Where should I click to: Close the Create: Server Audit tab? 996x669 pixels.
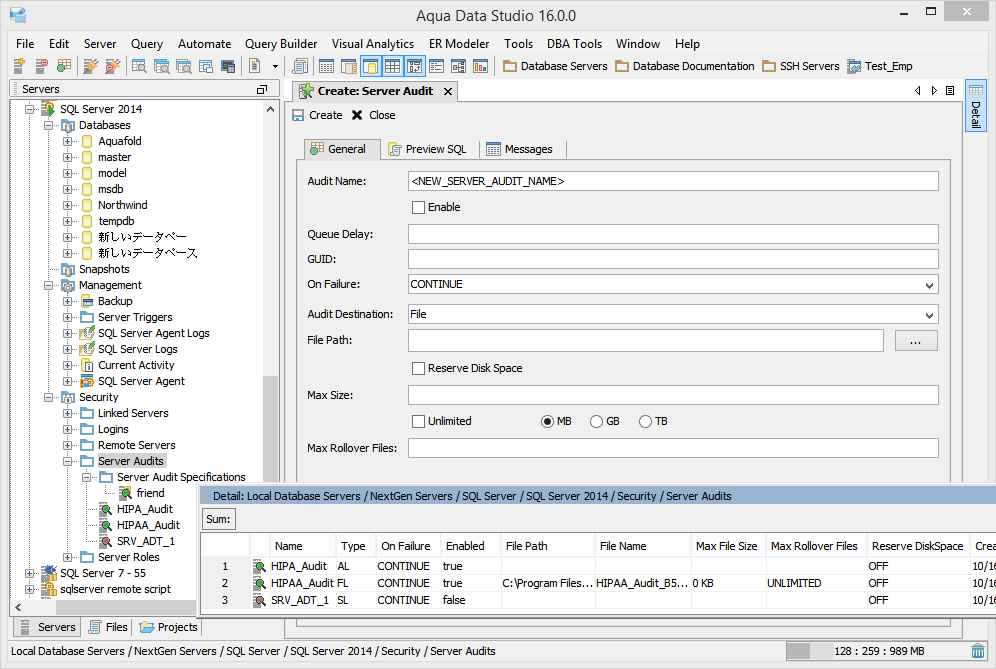[x=448, y=91]
